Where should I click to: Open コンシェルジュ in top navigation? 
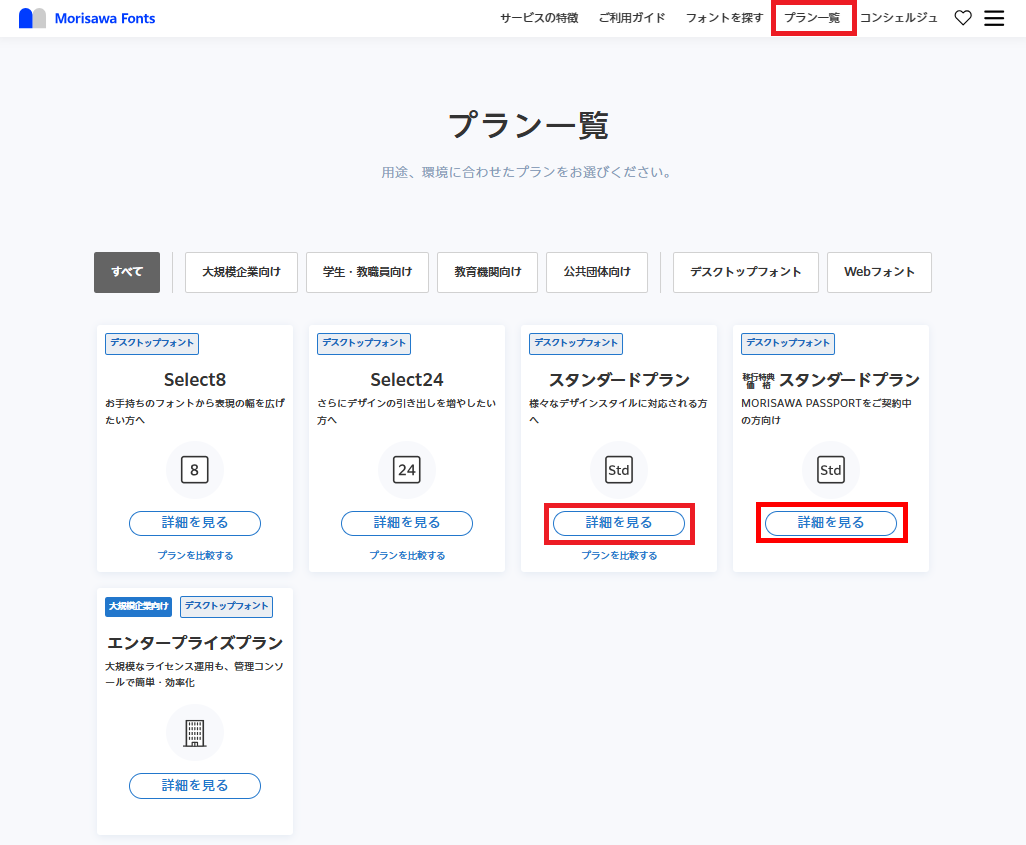tap(898, 18)
